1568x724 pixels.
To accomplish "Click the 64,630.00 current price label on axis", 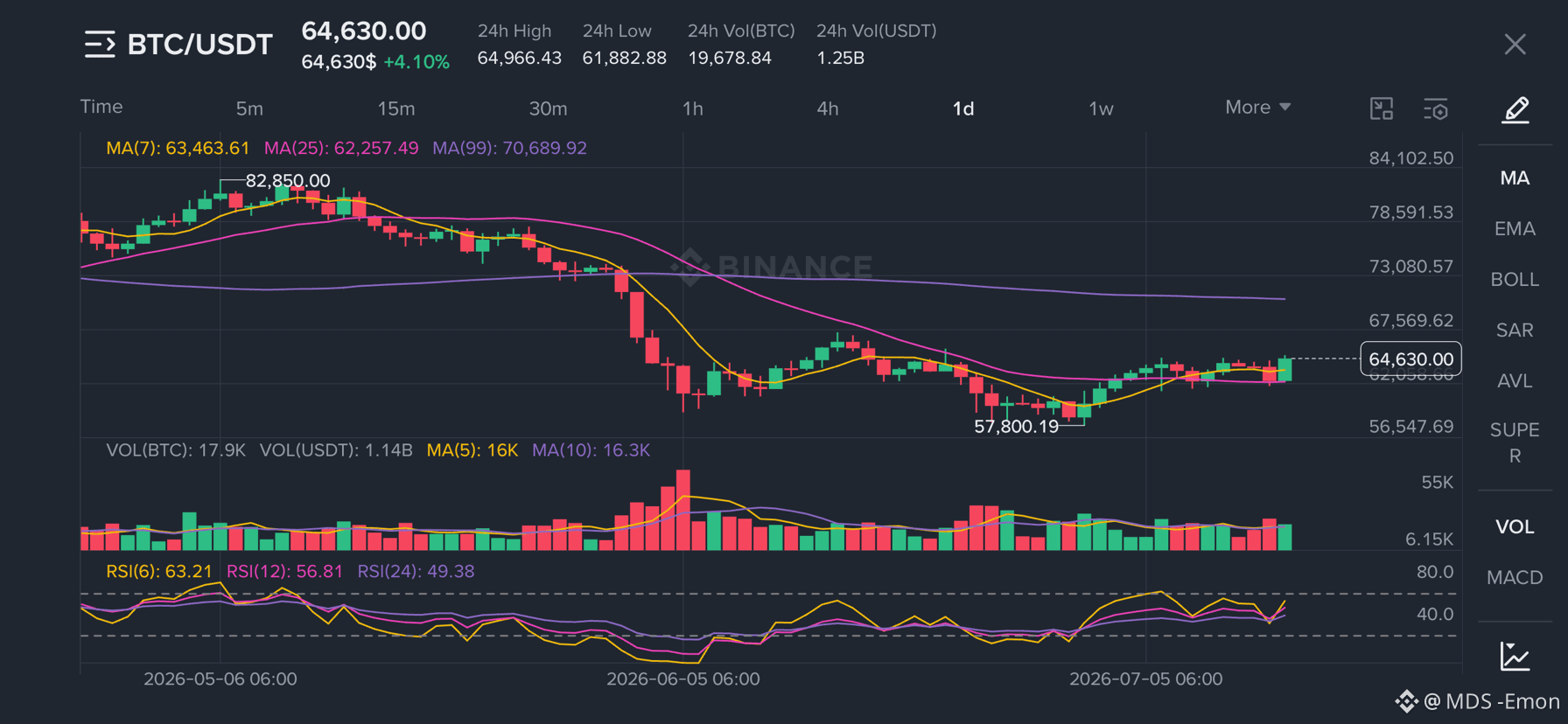I will 1410,359.
